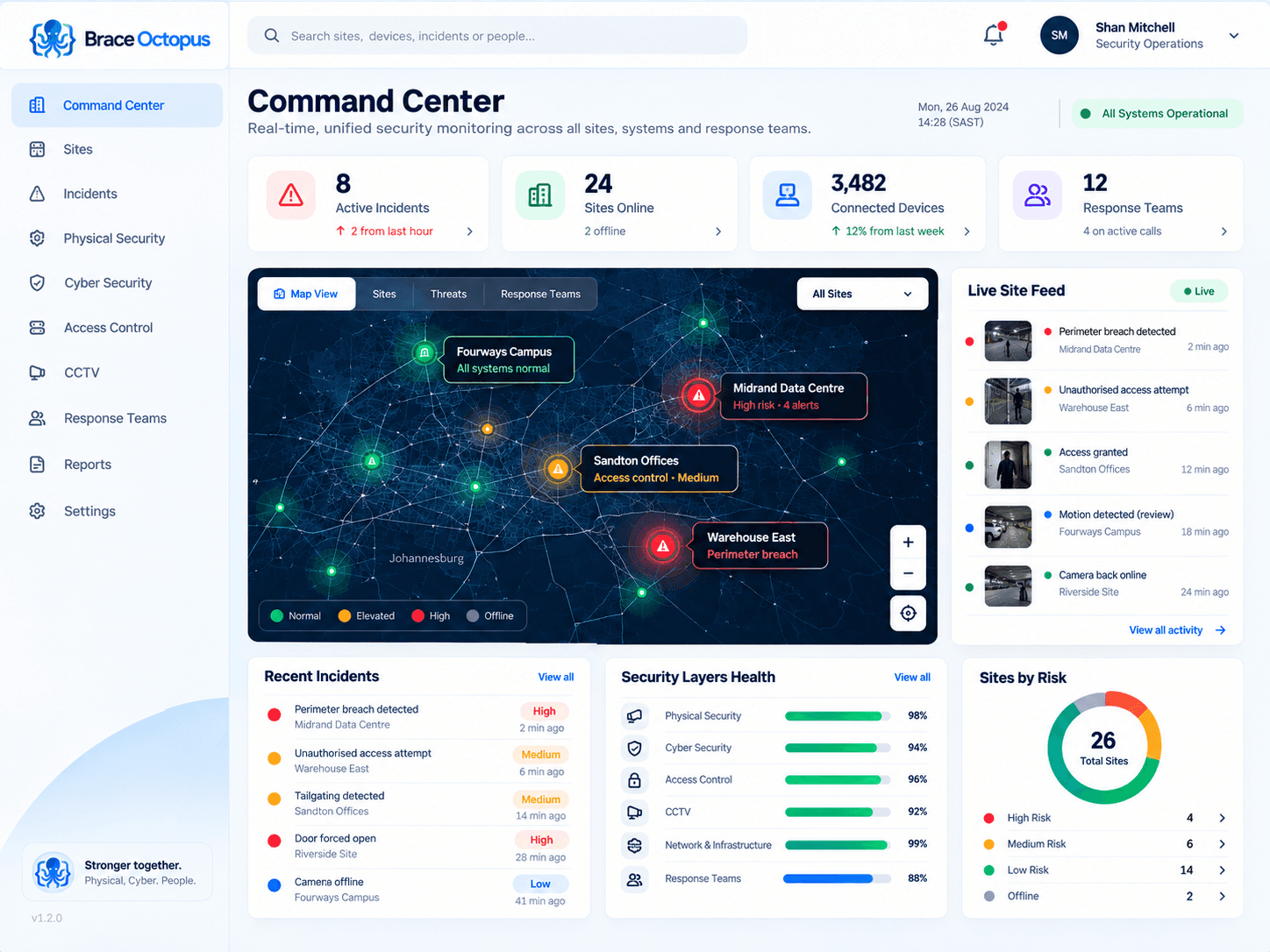Switch to Response Teams map tab

(x=540, y=294)
